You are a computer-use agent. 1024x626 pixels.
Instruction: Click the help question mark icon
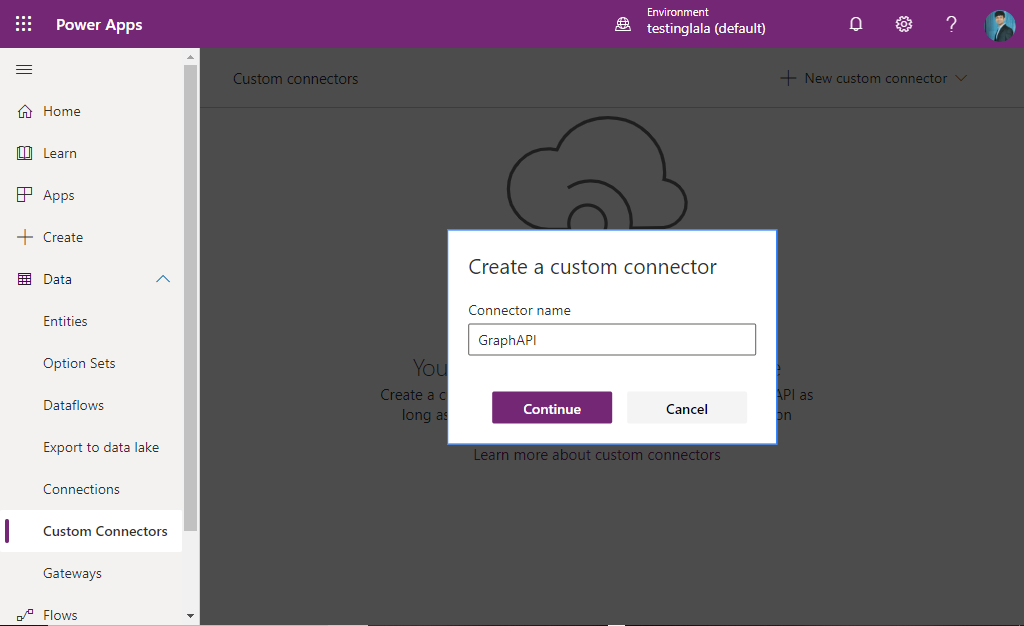pos(952,24)
